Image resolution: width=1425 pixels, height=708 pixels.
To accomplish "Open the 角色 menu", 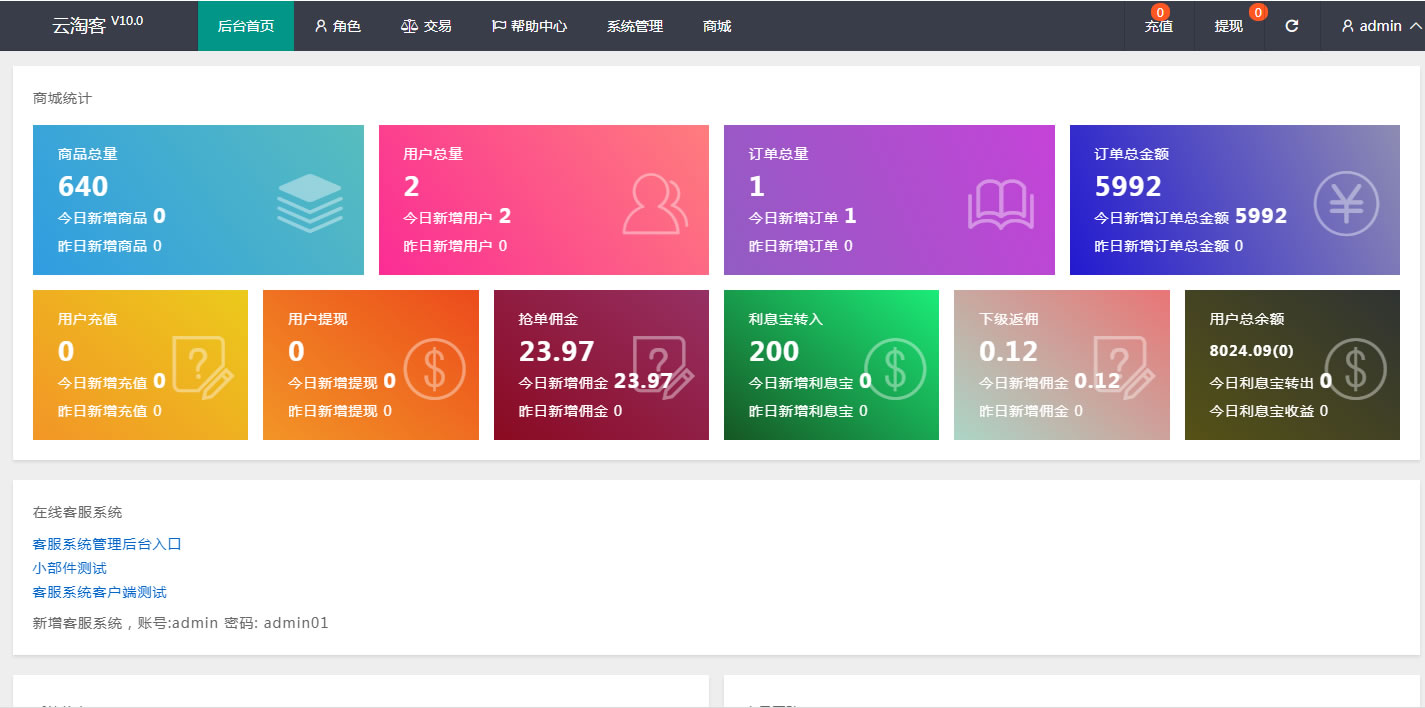I will (x=337, y=26).
